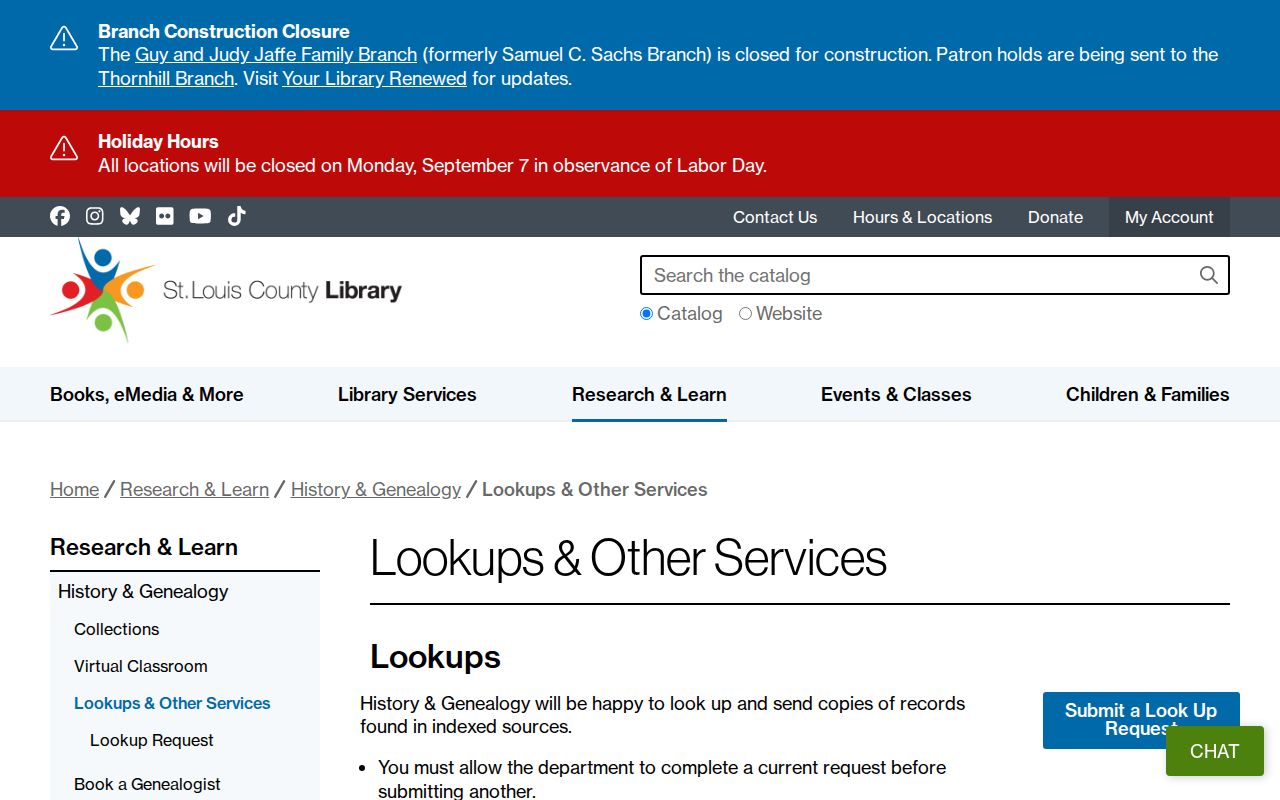Open the Events & Classes menu
This screenshot has width=1280, height=800.
coord(896,394)
